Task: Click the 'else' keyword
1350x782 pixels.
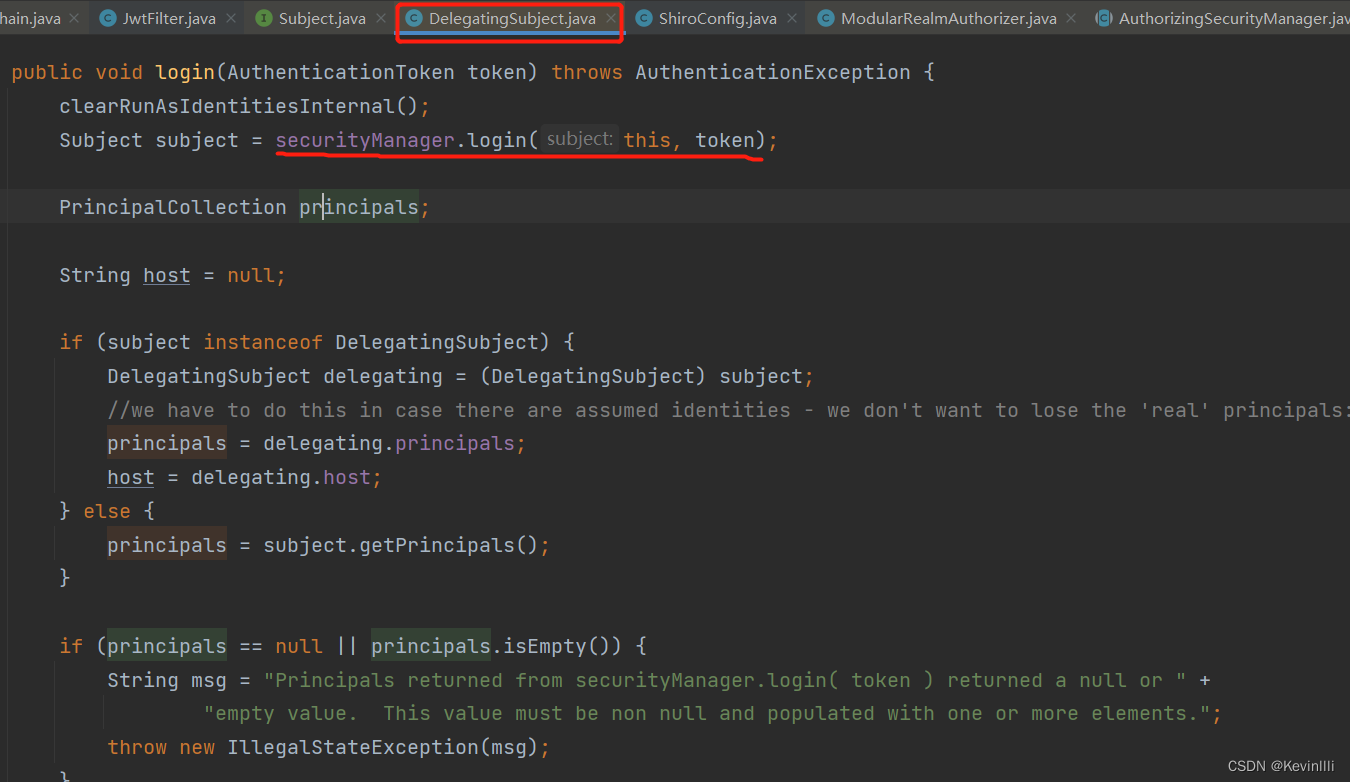Action: click(107, 511)
